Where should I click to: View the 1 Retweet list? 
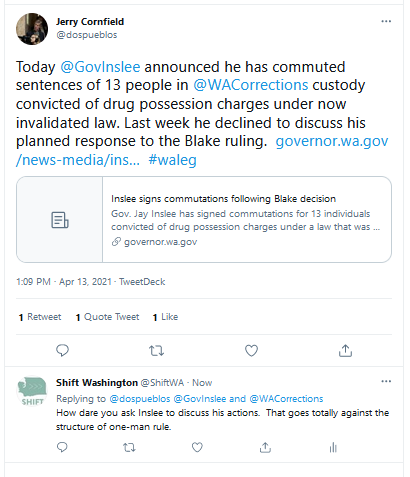pyautogui.click(x=40, y=317)
